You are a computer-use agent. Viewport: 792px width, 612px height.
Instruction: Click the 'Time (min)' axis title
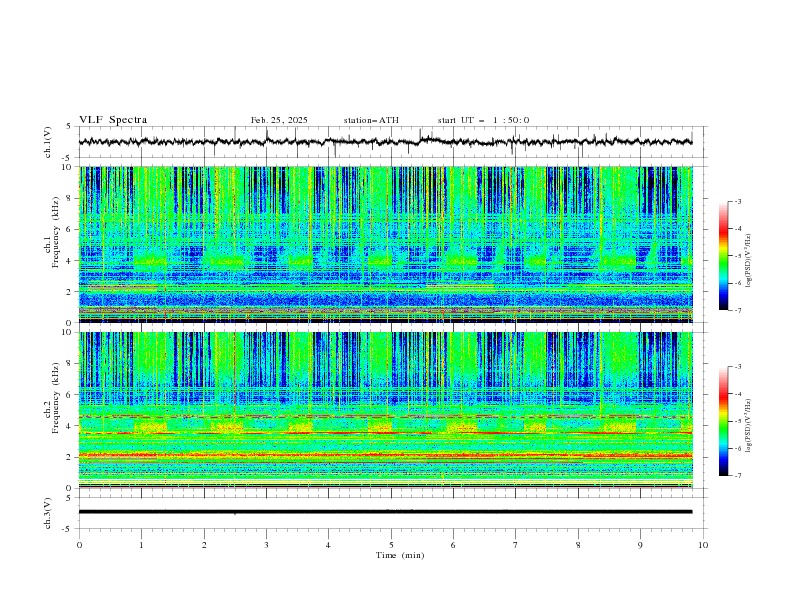pyautogui.click(x=400, y=555)
